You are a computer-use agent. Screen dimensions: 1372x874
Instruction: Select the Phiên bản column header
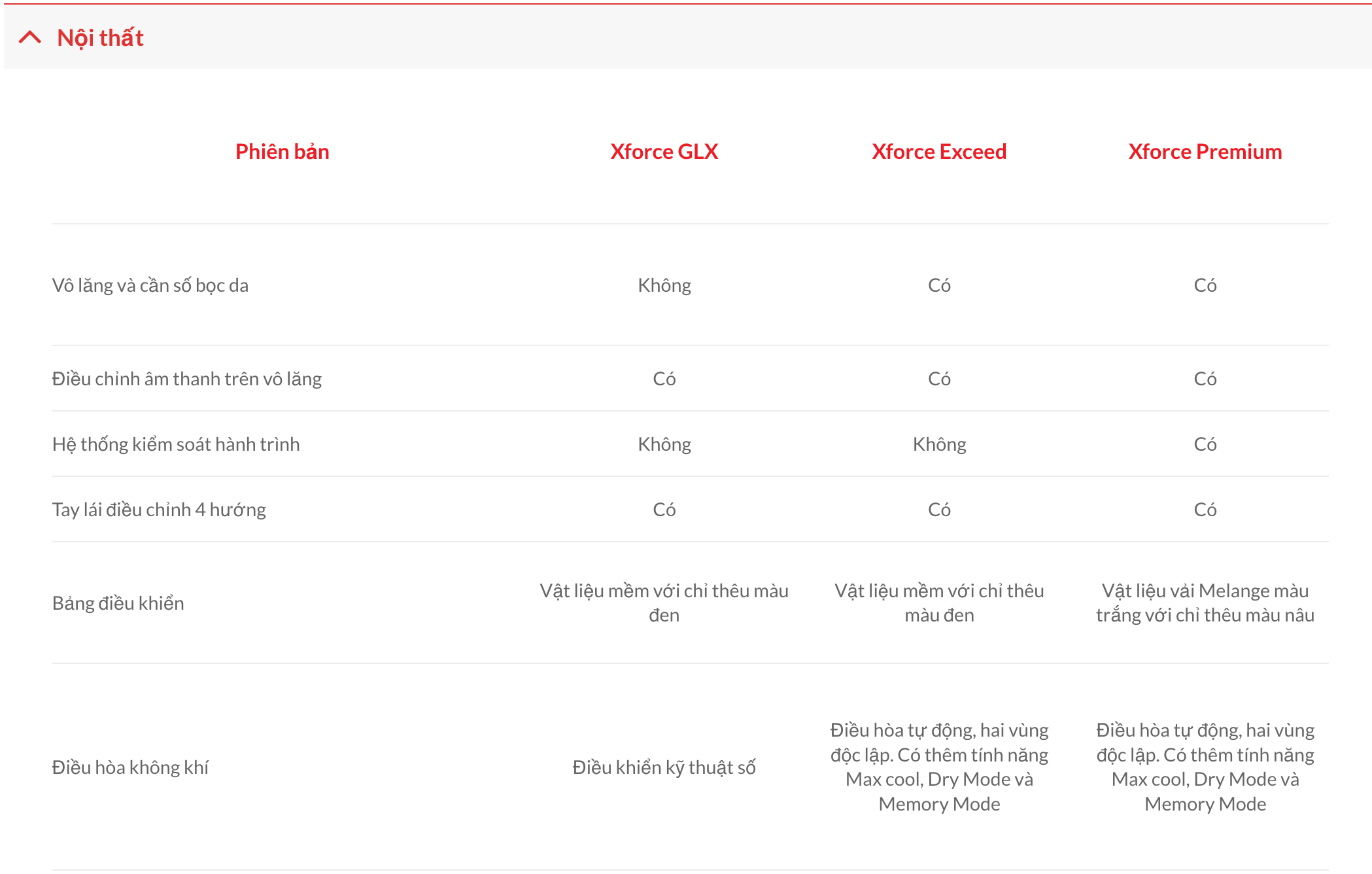[x=282, y=152]
